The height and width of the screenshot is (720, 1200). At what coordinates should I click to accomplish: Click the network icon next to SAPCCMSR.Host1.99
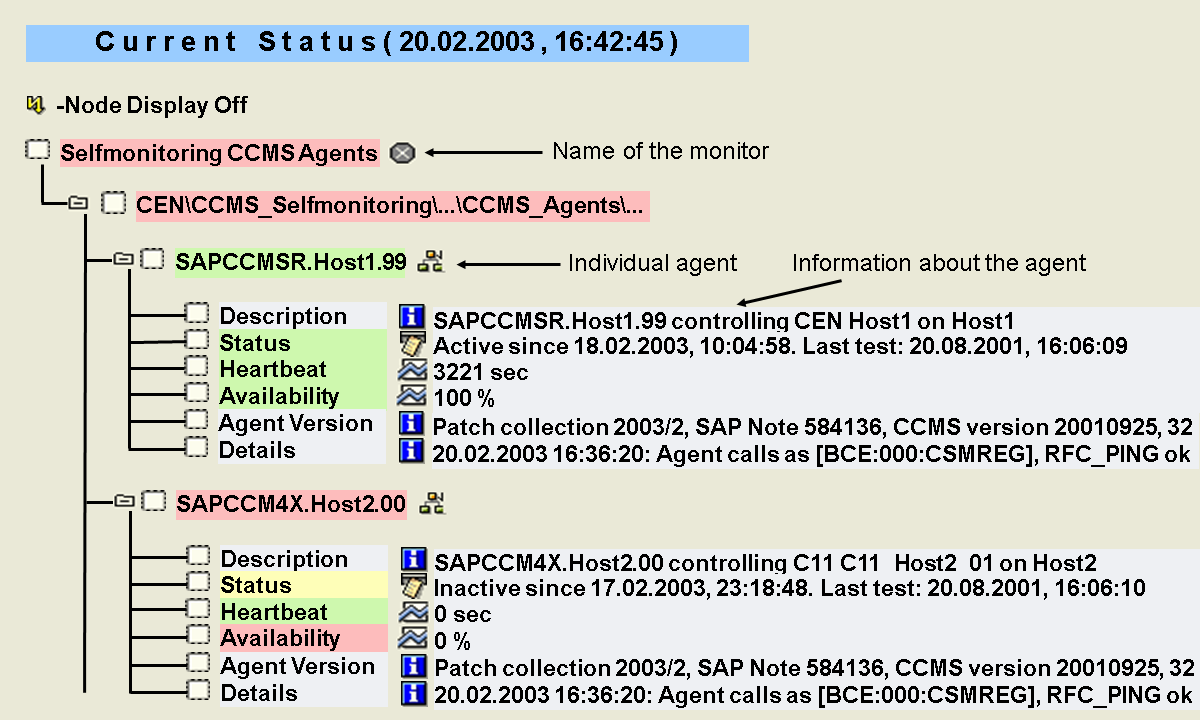point(431,262)
